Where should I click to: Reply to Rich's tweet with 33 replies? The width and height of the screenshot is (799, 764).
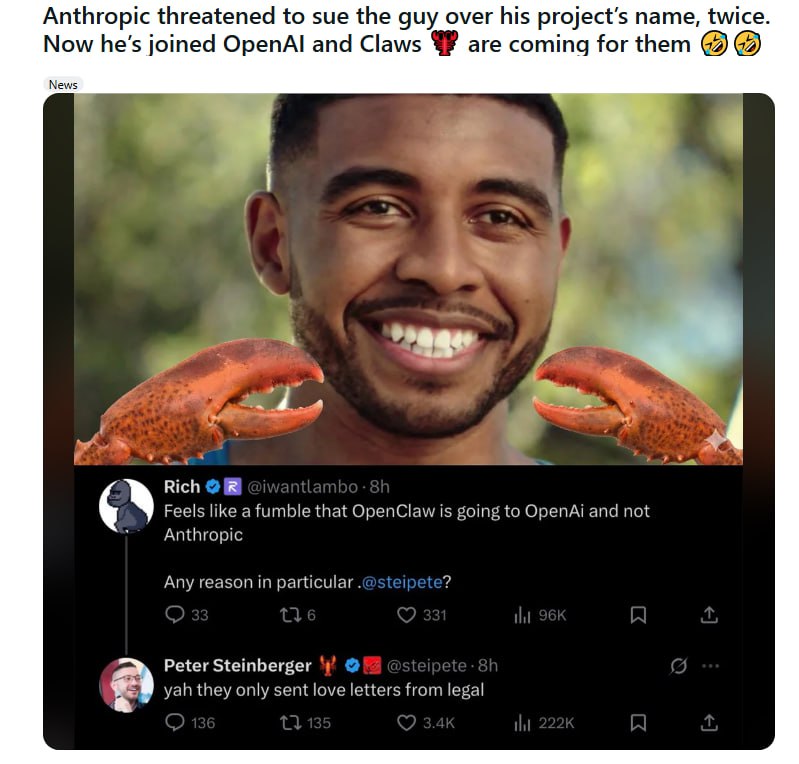click(174, 615)
